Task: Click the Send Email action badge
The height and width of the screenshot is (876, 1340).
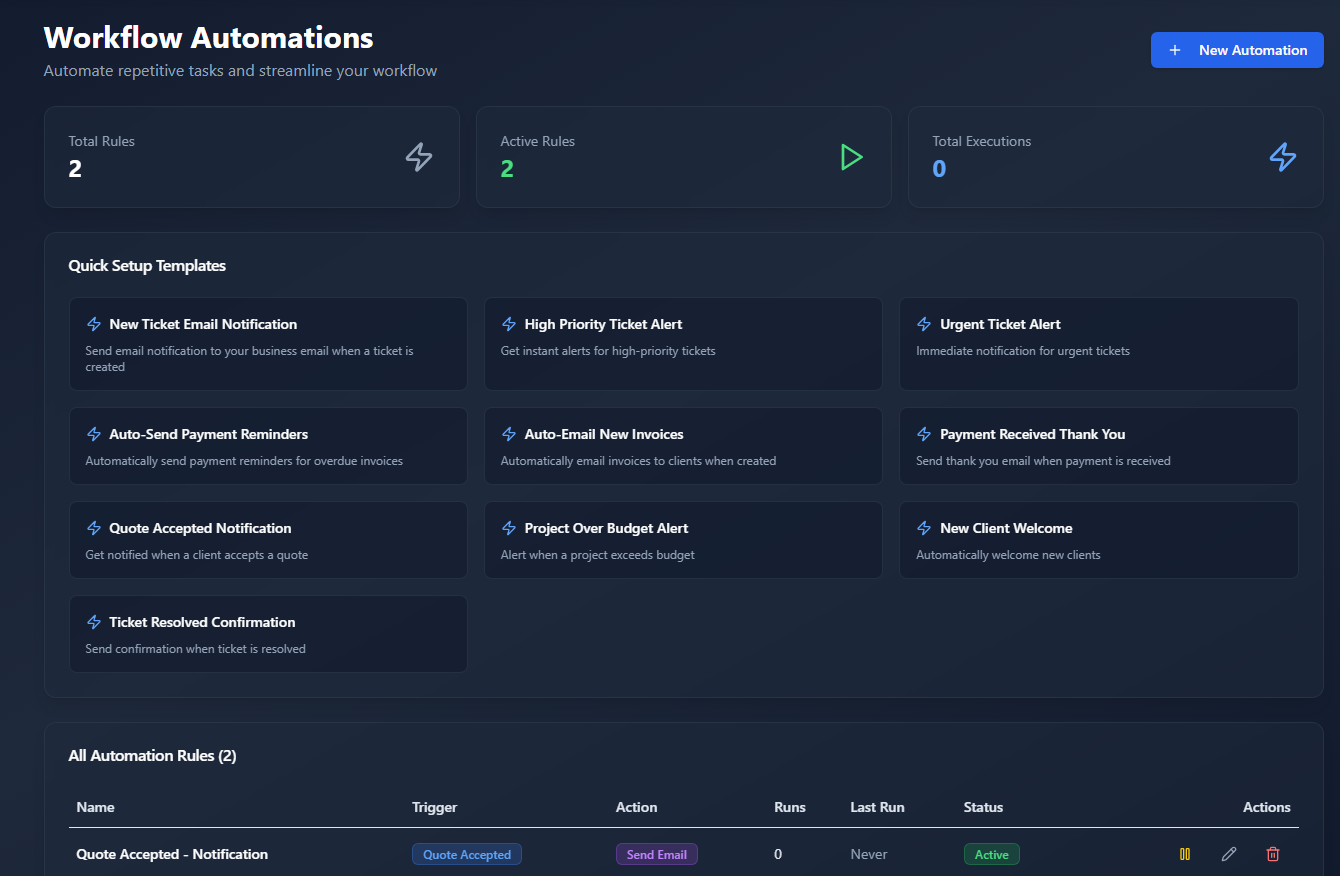Action: pyautogui.click(x=657, y=854)
